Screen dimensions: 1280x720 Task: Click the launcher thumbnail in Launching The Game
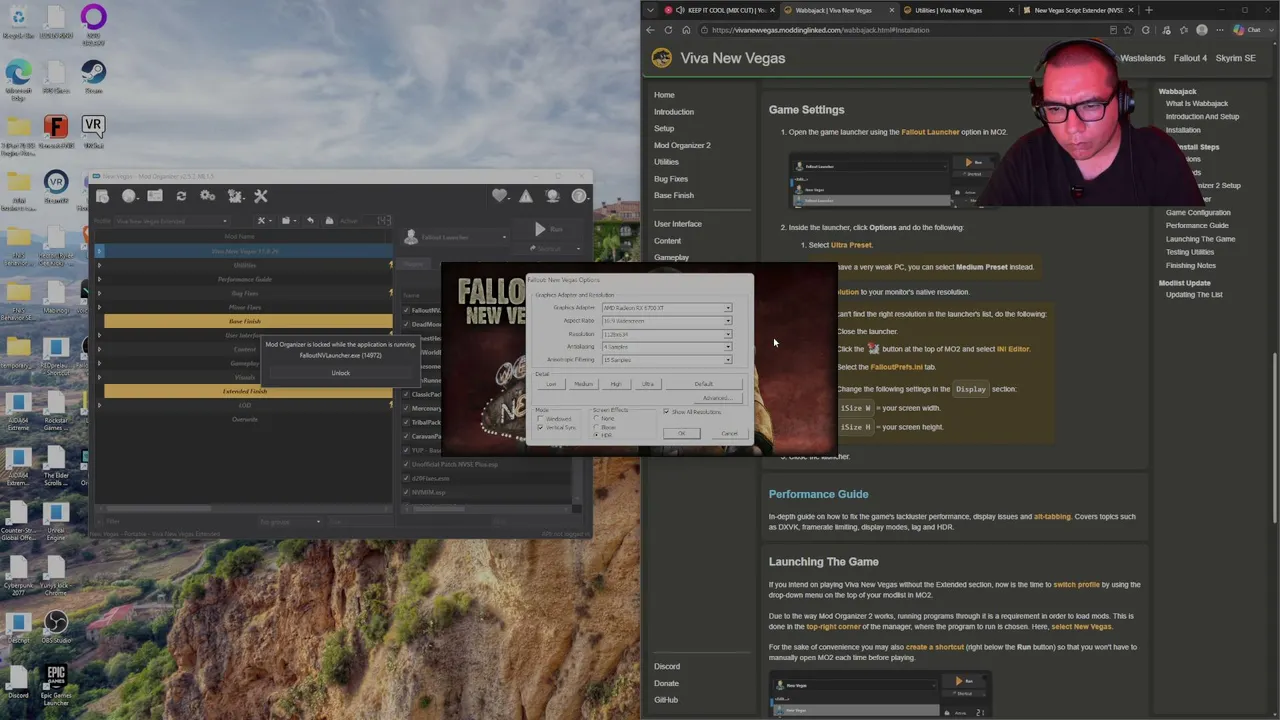coord(880,694)
